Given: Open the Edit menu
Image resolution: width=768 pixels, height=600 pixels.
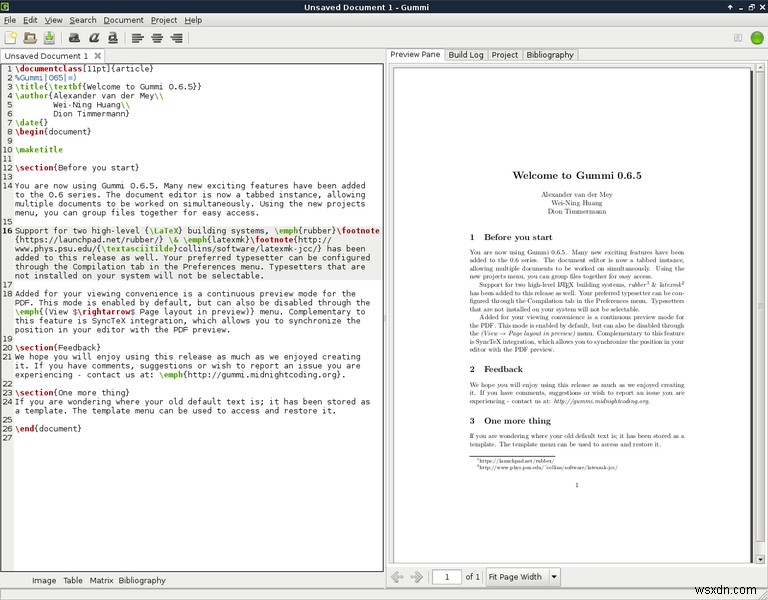Looking at the screenshot, I should pyautogui.click(x=30, y=20).
